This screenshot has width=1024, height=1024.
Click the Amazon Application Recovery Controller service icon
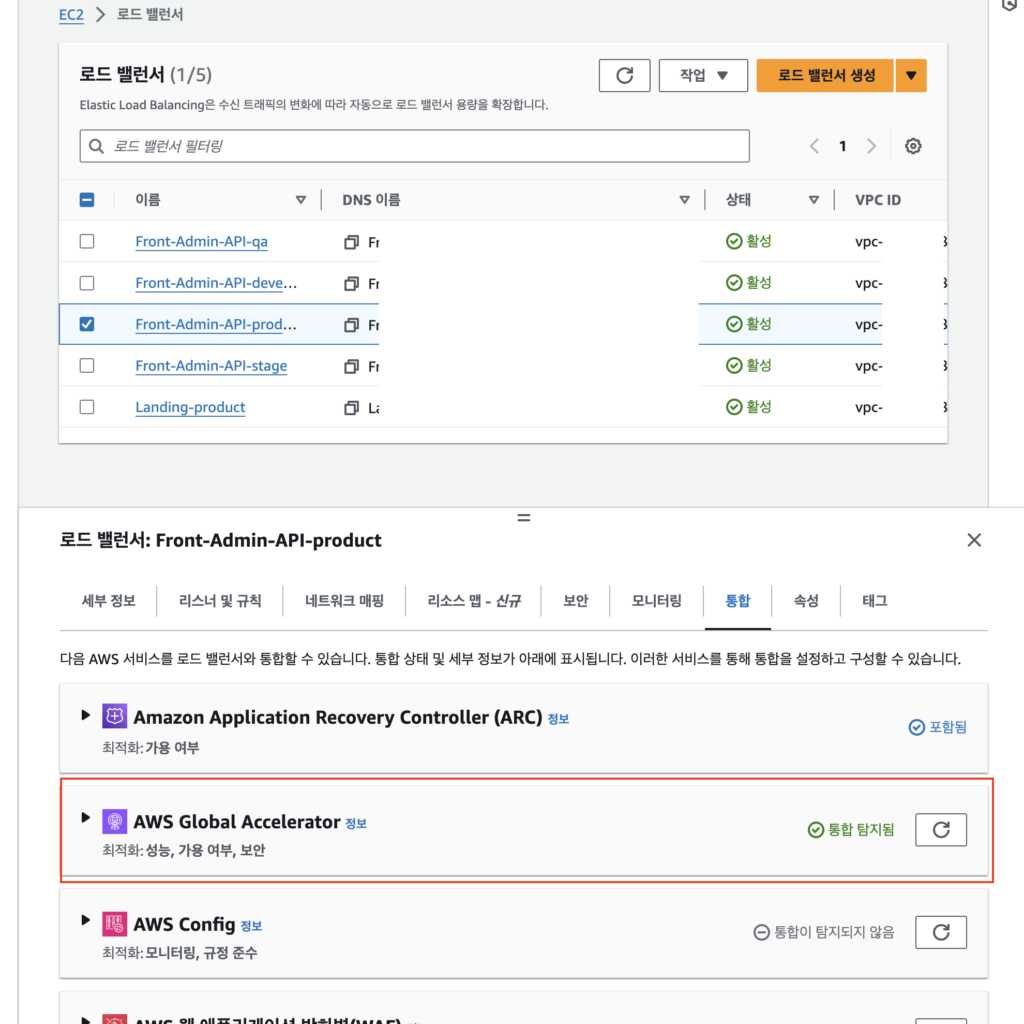click(113, 716)
